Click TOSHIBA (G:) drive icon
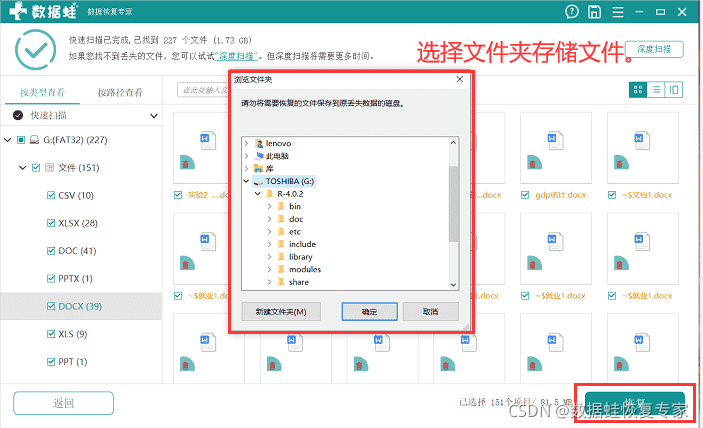Screen dimensions: 703x428 pyautogui.click(x=258, y=182)
